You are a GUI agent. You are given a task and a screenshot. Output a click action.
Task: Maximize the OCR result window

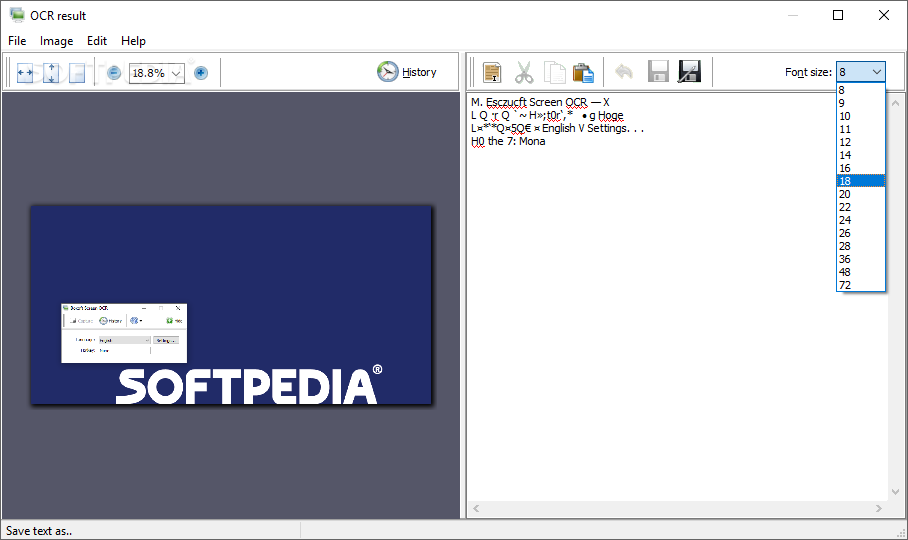point(838,15)
